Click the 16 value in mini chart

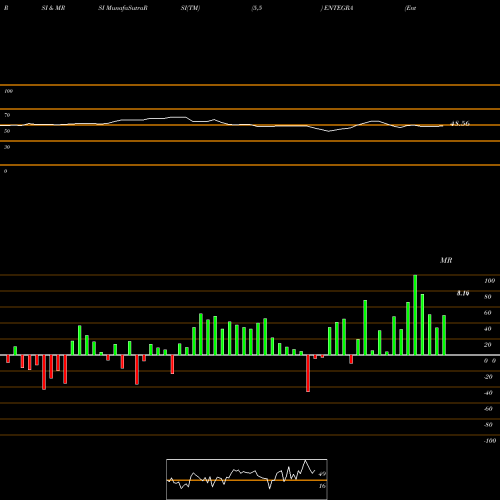pos(322,486)
